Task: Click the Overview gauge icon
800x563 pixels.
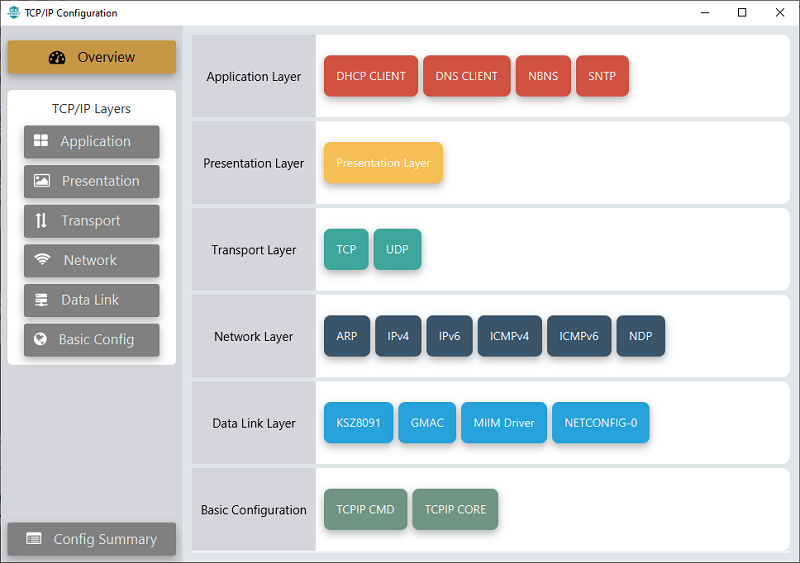Action: point(57,58)
